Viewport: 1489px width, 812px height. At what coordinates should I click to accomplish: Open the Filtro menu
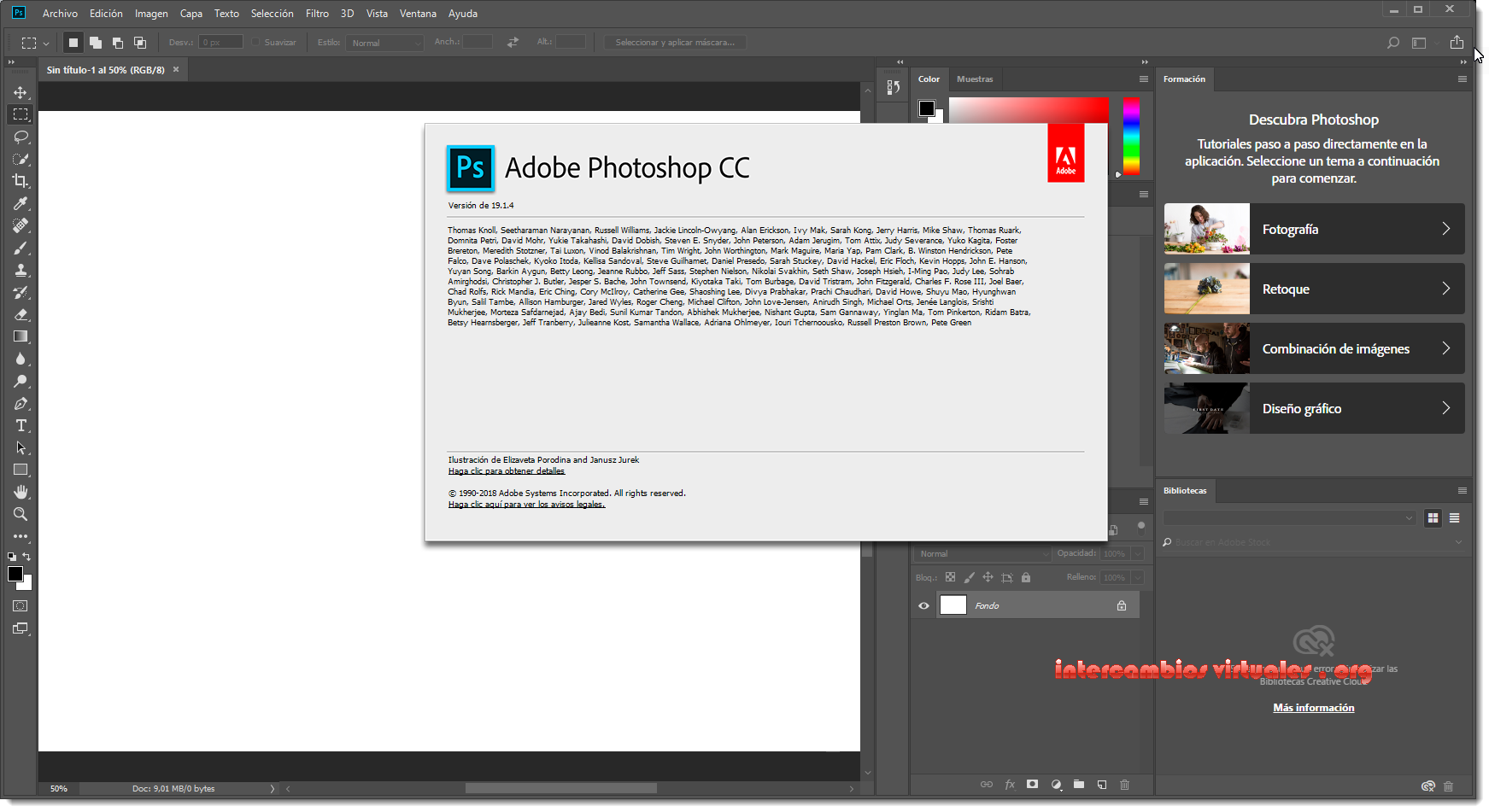(317, 14)
